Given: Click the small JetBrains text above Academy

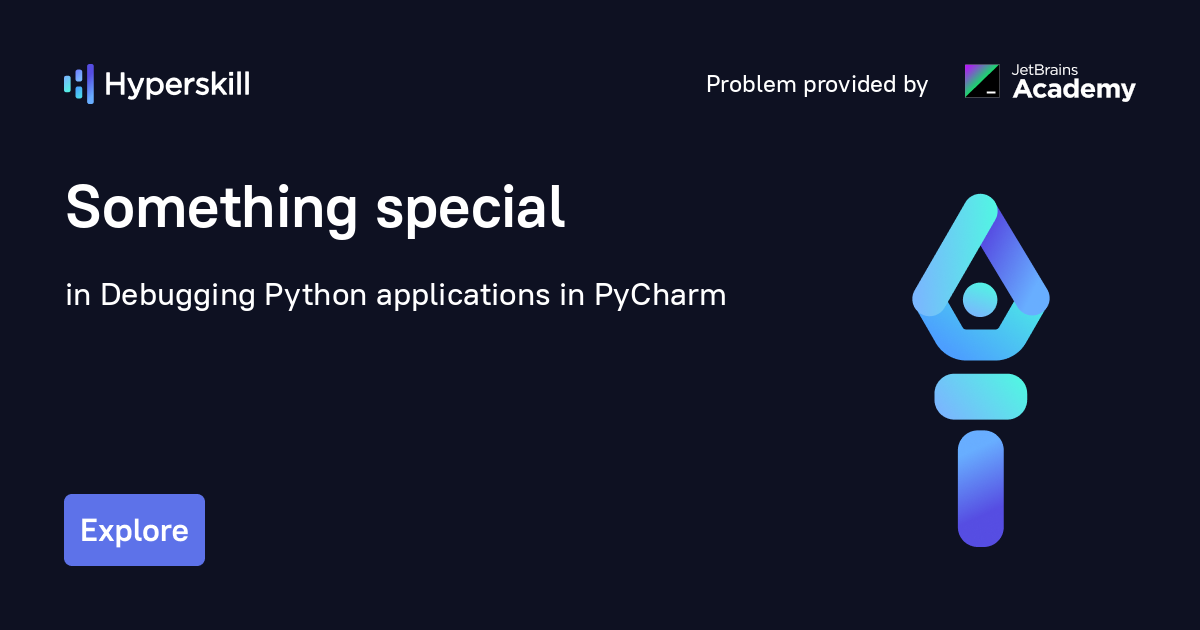Looking at the screenshot, I should (1044, 70).
